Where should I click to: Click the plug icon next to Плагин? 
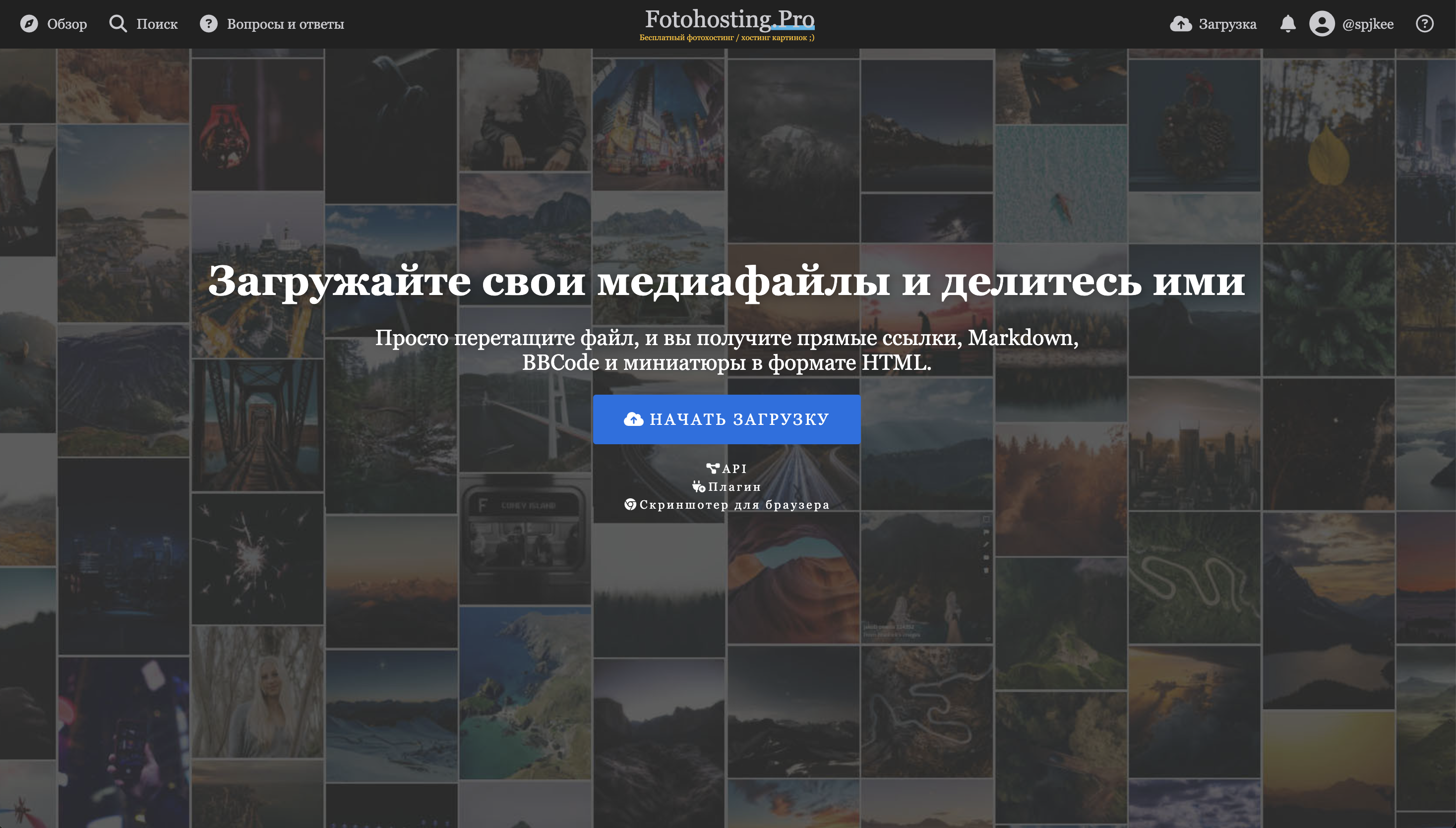click(698, 487)
